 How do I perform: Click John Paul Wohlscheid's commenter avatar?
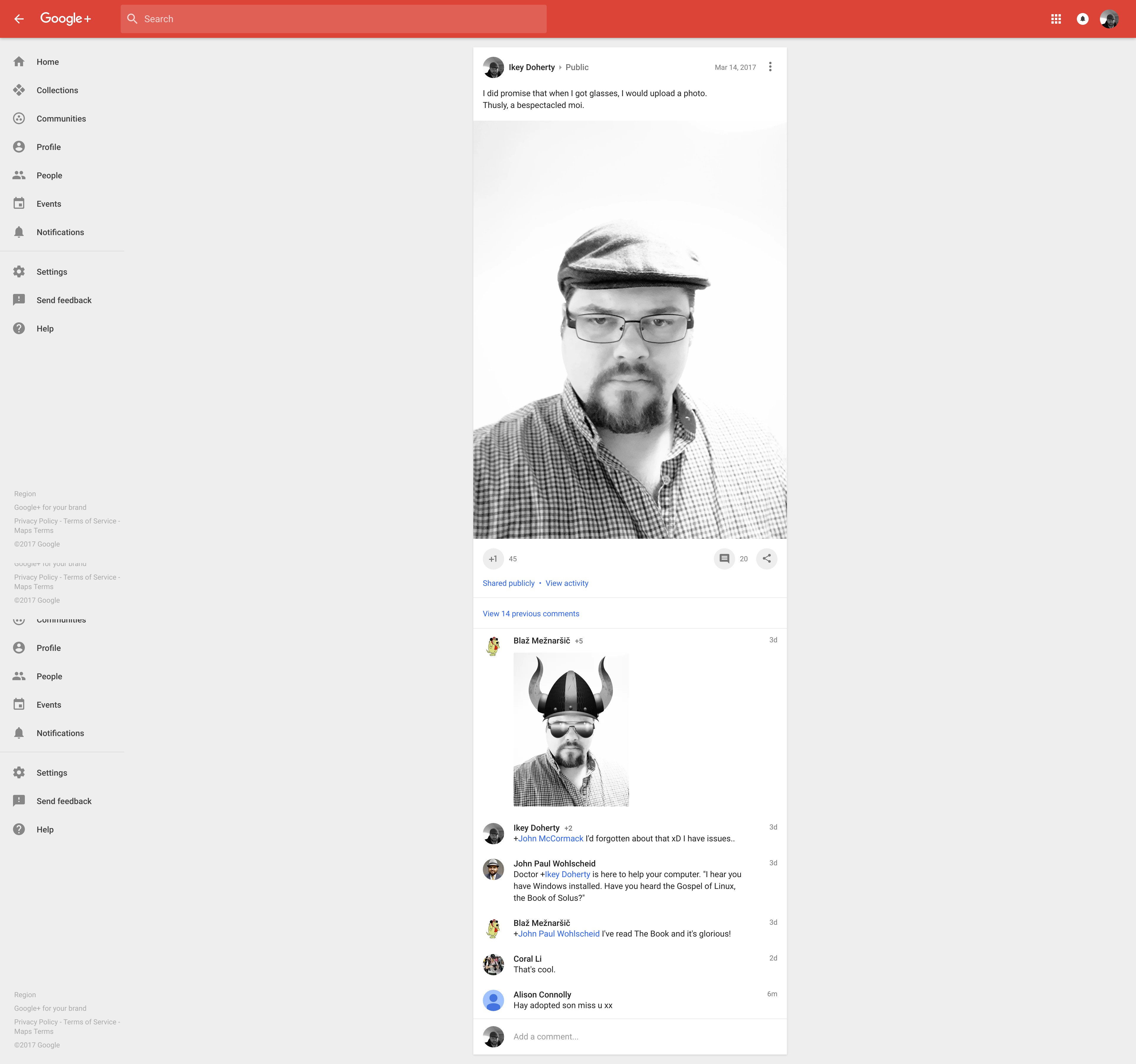493,869
